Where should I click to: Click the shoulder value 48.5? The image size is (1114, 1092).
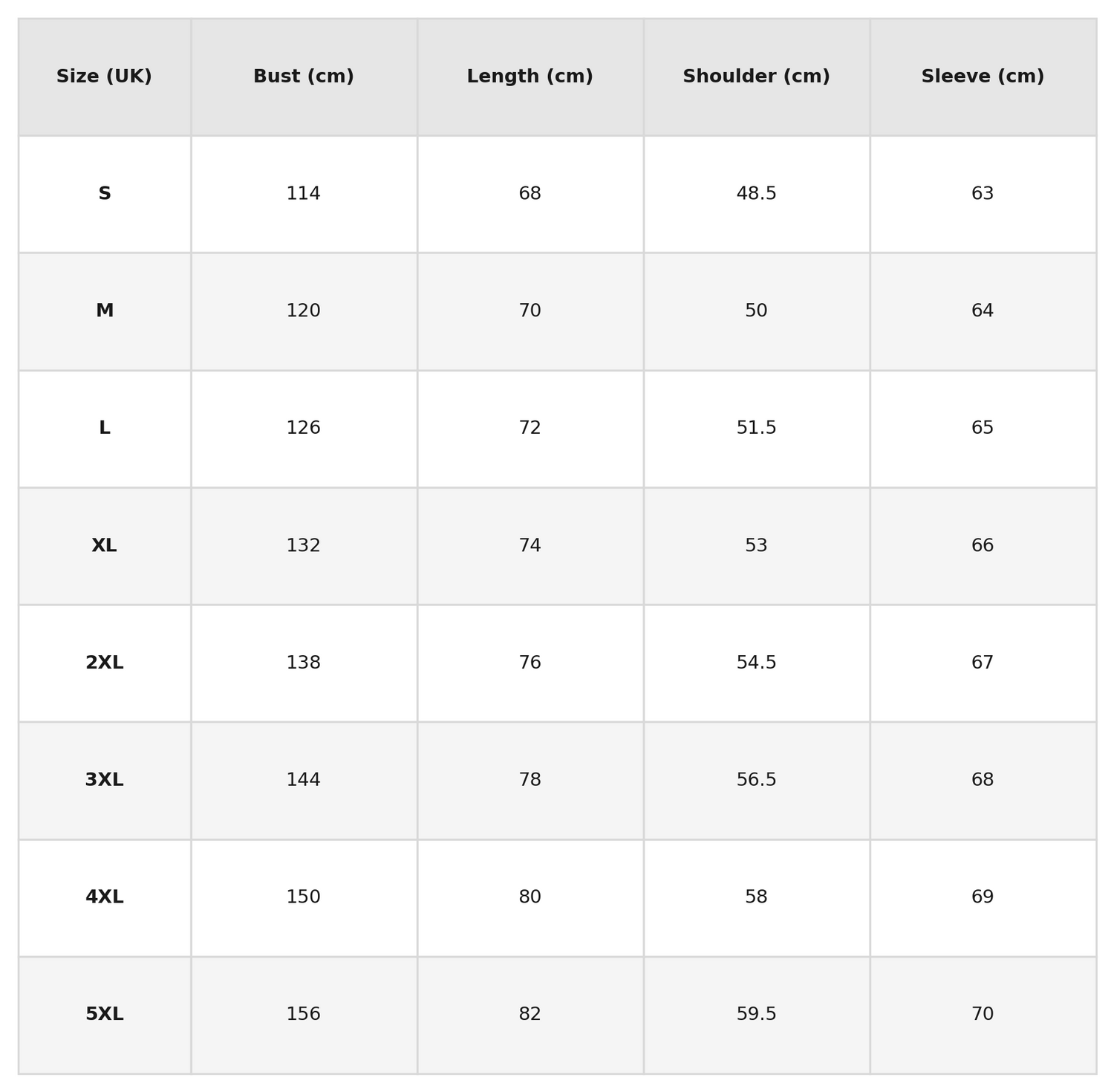pos(756,194)
